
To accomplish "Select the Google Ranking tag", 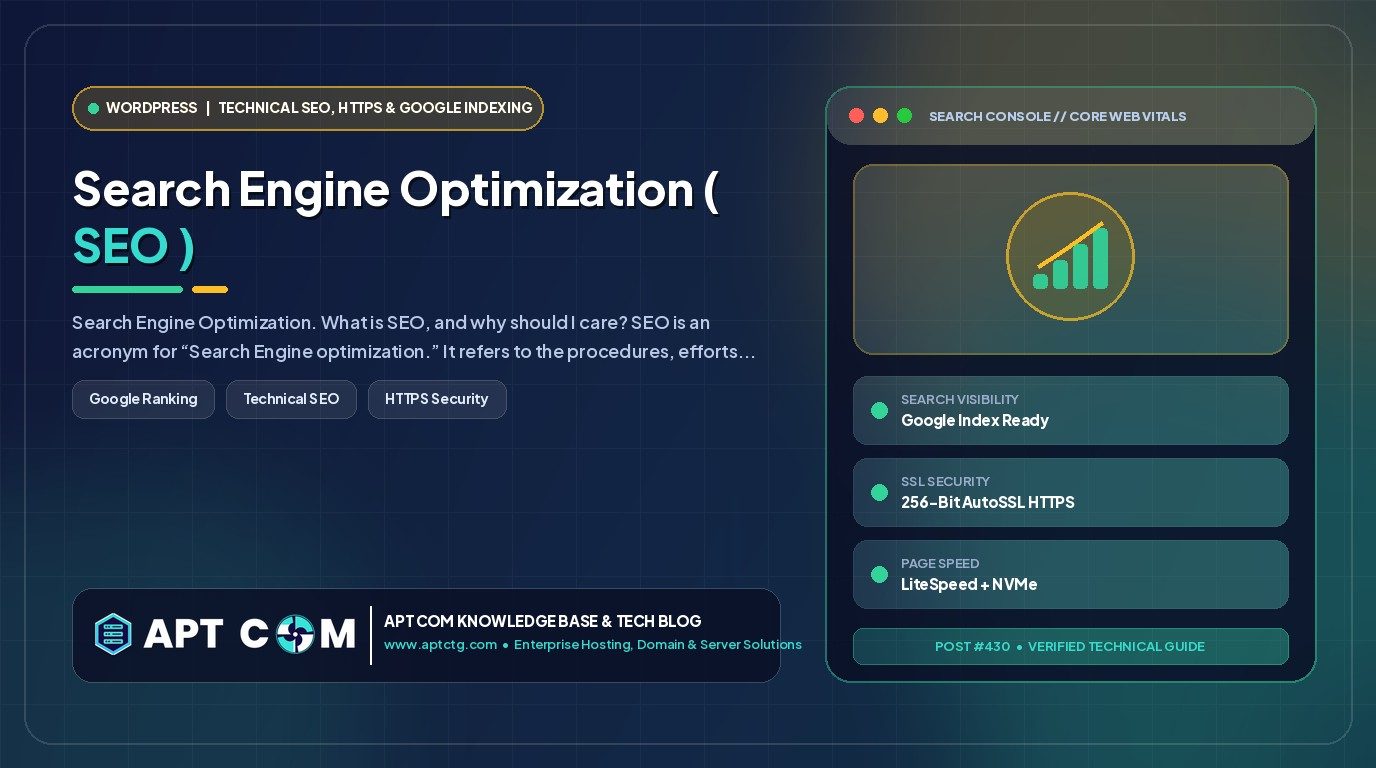I will 143,399.
